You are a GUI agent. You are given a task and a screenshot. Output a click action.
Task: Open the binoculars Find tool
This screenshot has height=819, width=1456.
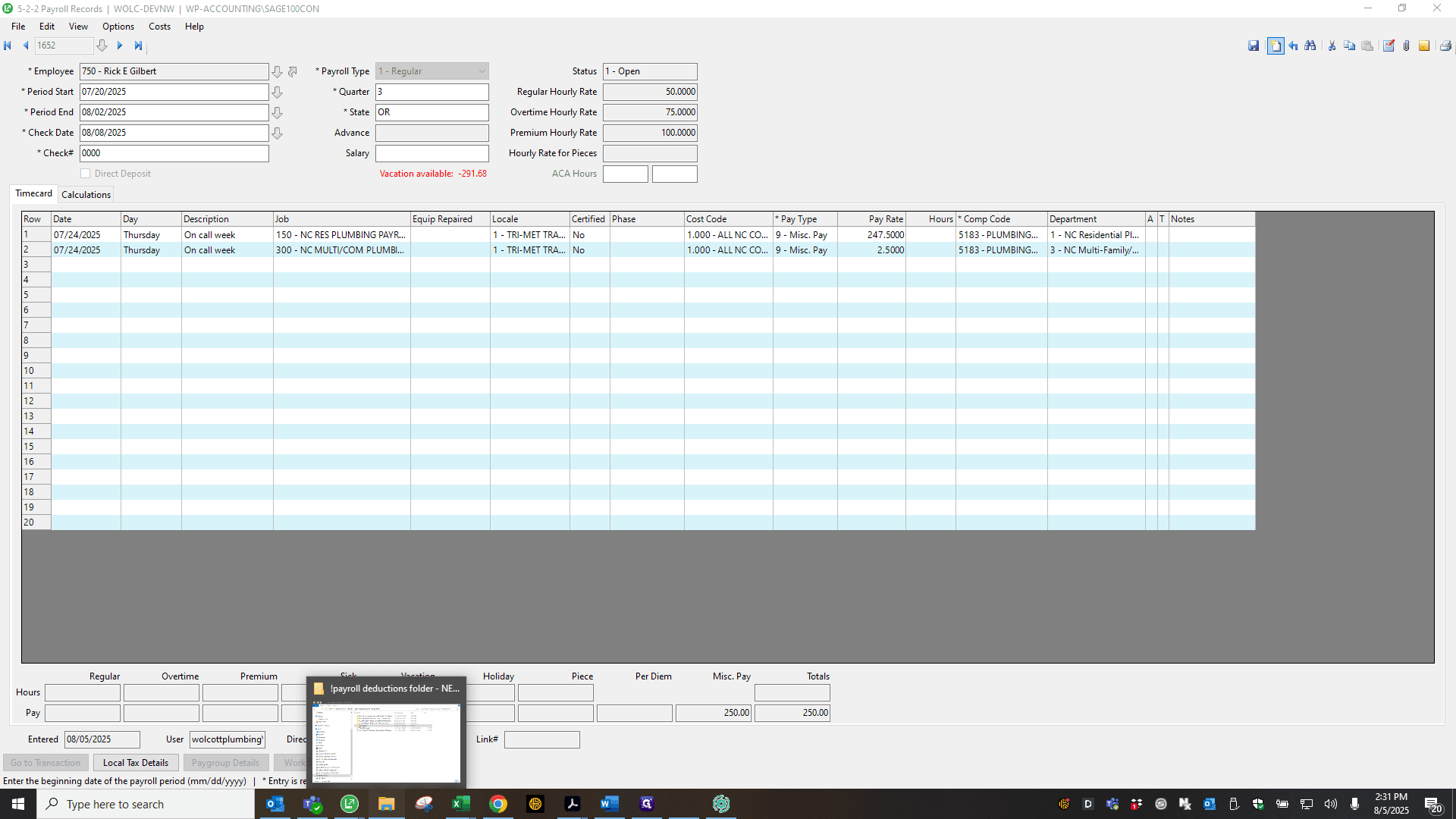pos(1310,46)
